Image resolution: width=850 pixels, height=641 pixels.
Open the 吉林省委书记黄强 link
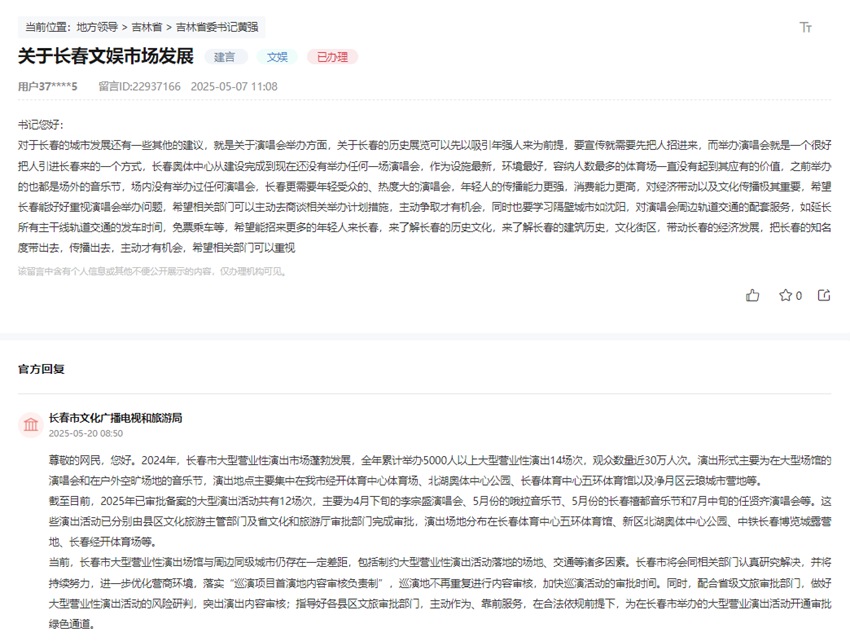click(x=216, y=28)
